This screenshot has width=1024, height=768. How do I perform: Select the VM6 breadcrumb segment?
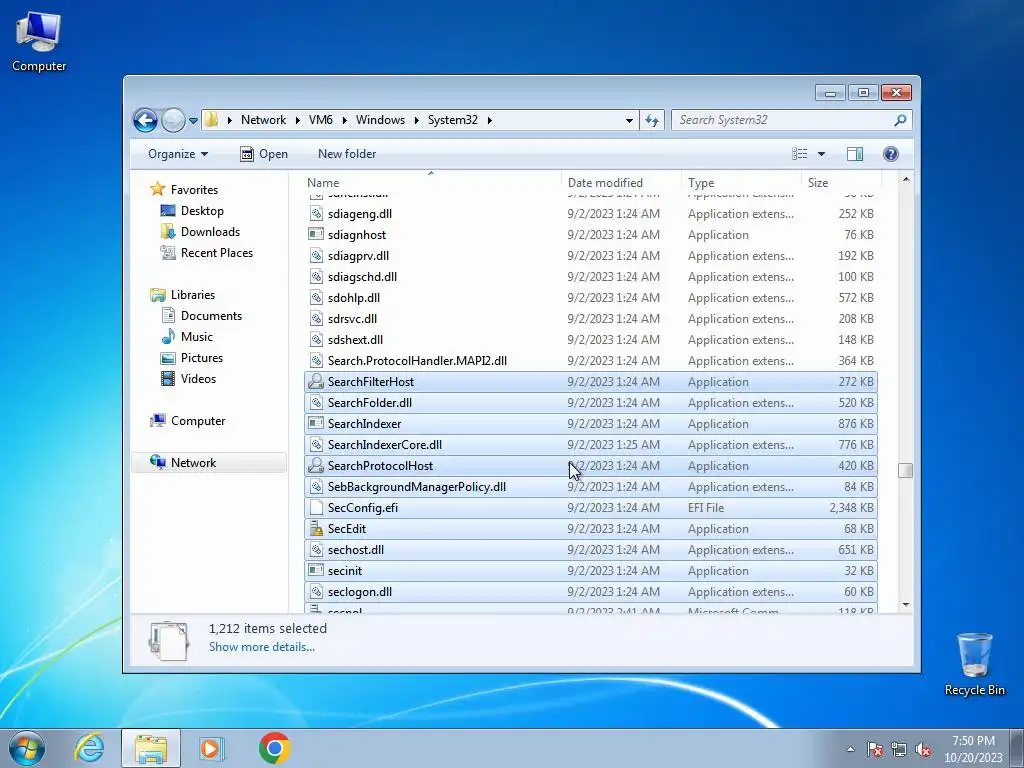[x=321, y=120]
